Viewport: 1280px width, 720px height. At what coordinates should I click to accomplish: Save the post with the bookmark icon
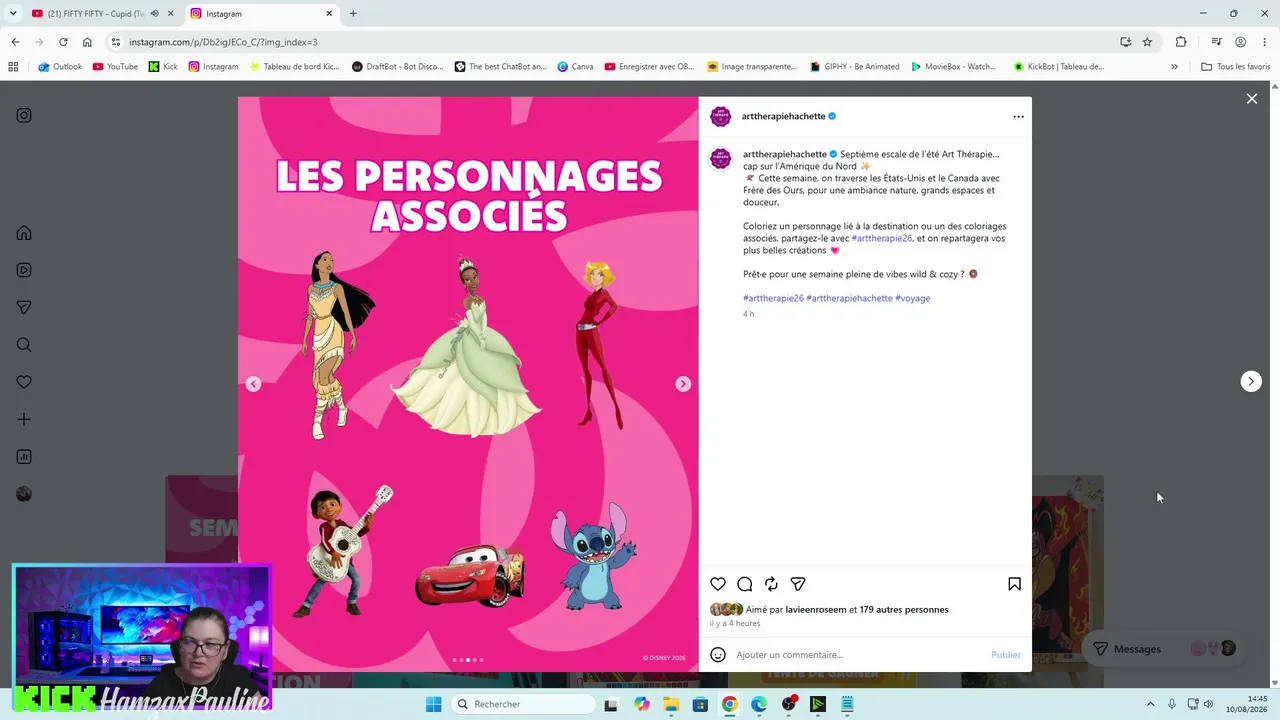click(1014, 584)
